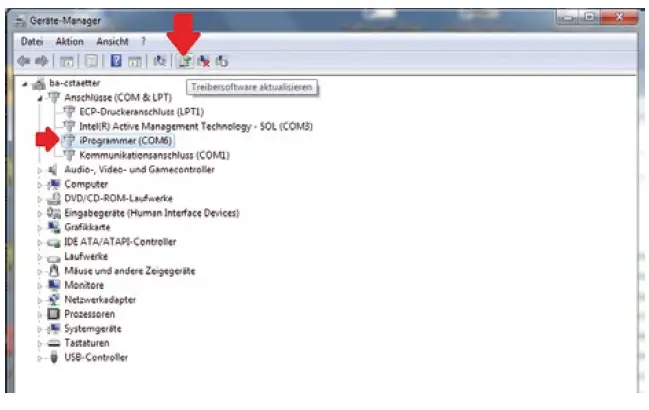This screenshot has height=410, width=649.
Task: Click the PC icon beside Computer
Action: coord(53,184)
